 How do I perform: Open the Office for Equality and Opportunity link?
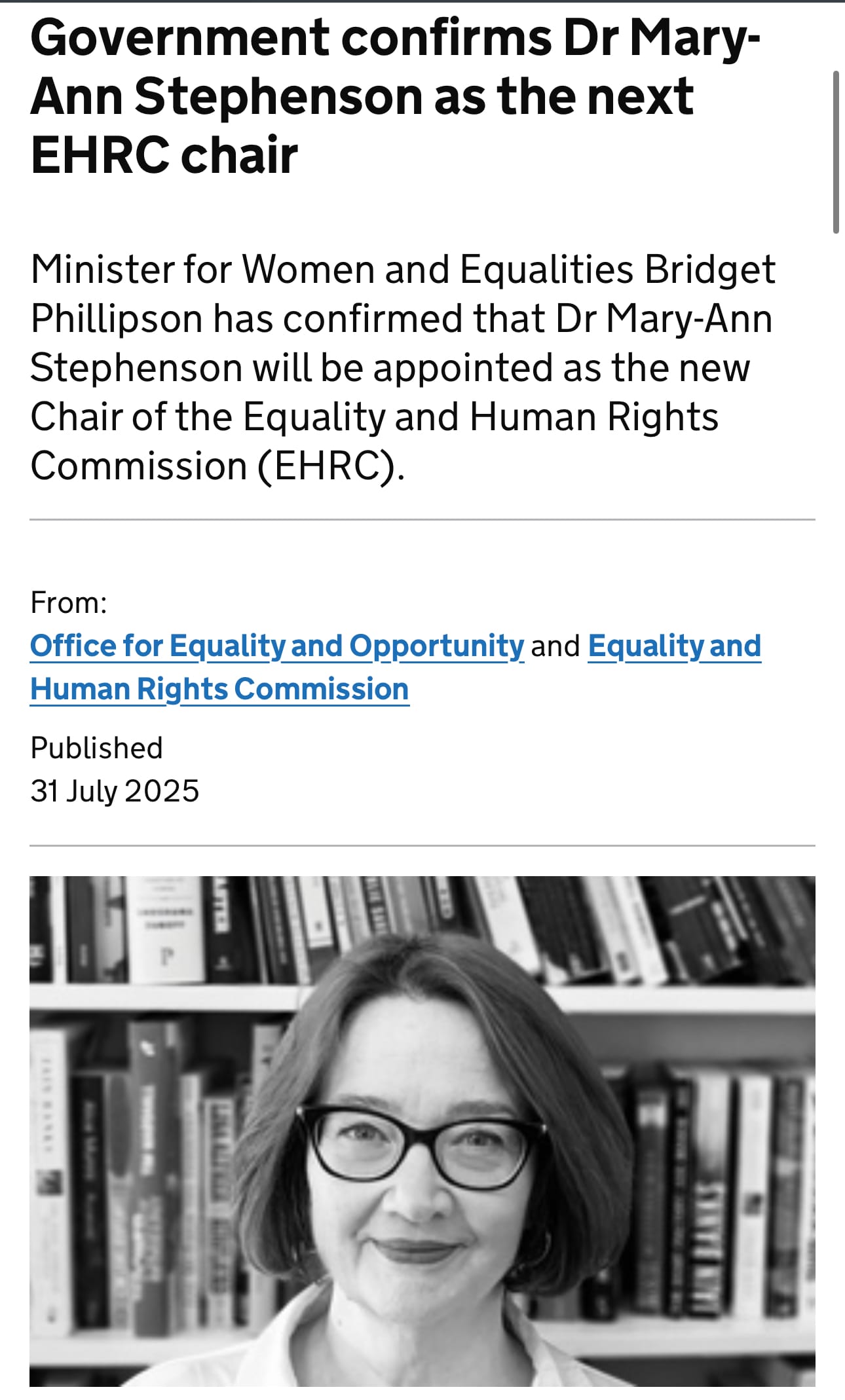(x=275, y=646)
